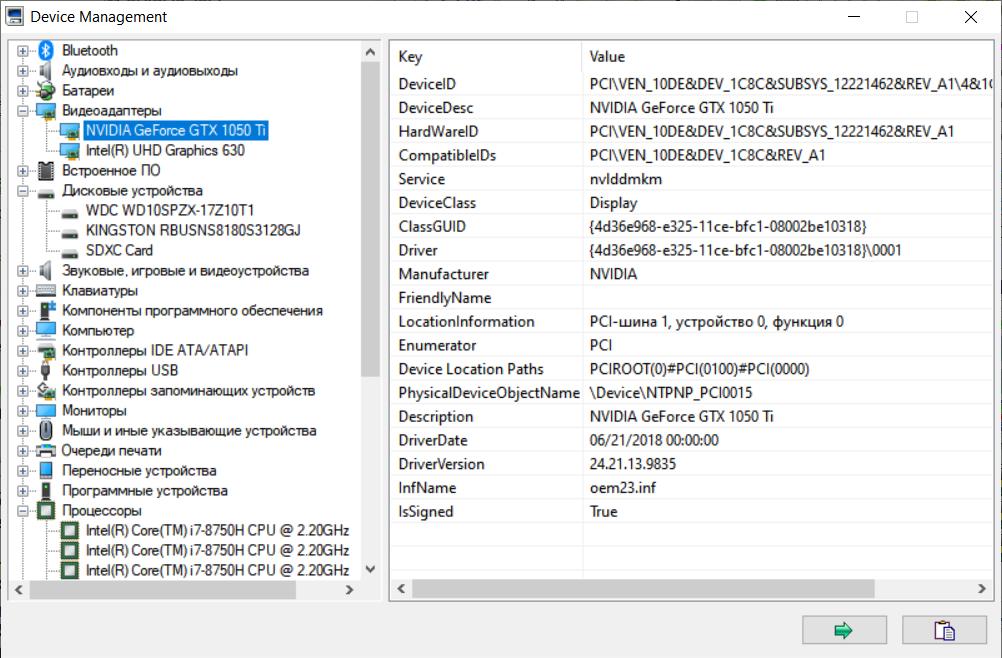1002x658 pixels.
Task: Click the down arrow of device tree scrollbar
Action: point(370,569)
